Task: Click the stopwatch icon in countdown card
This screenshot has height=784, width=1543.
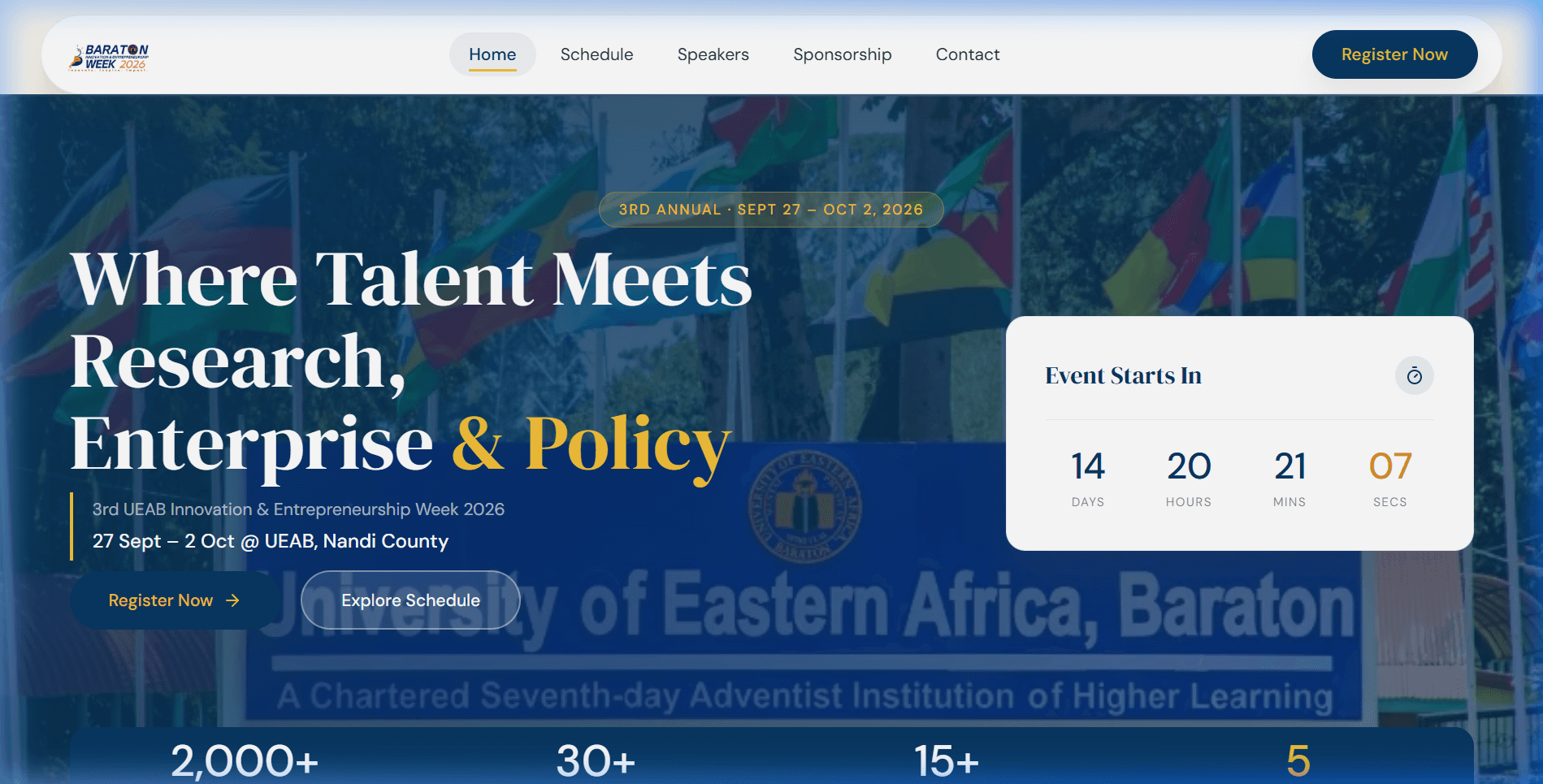Action: click(x=1414, y=375)
